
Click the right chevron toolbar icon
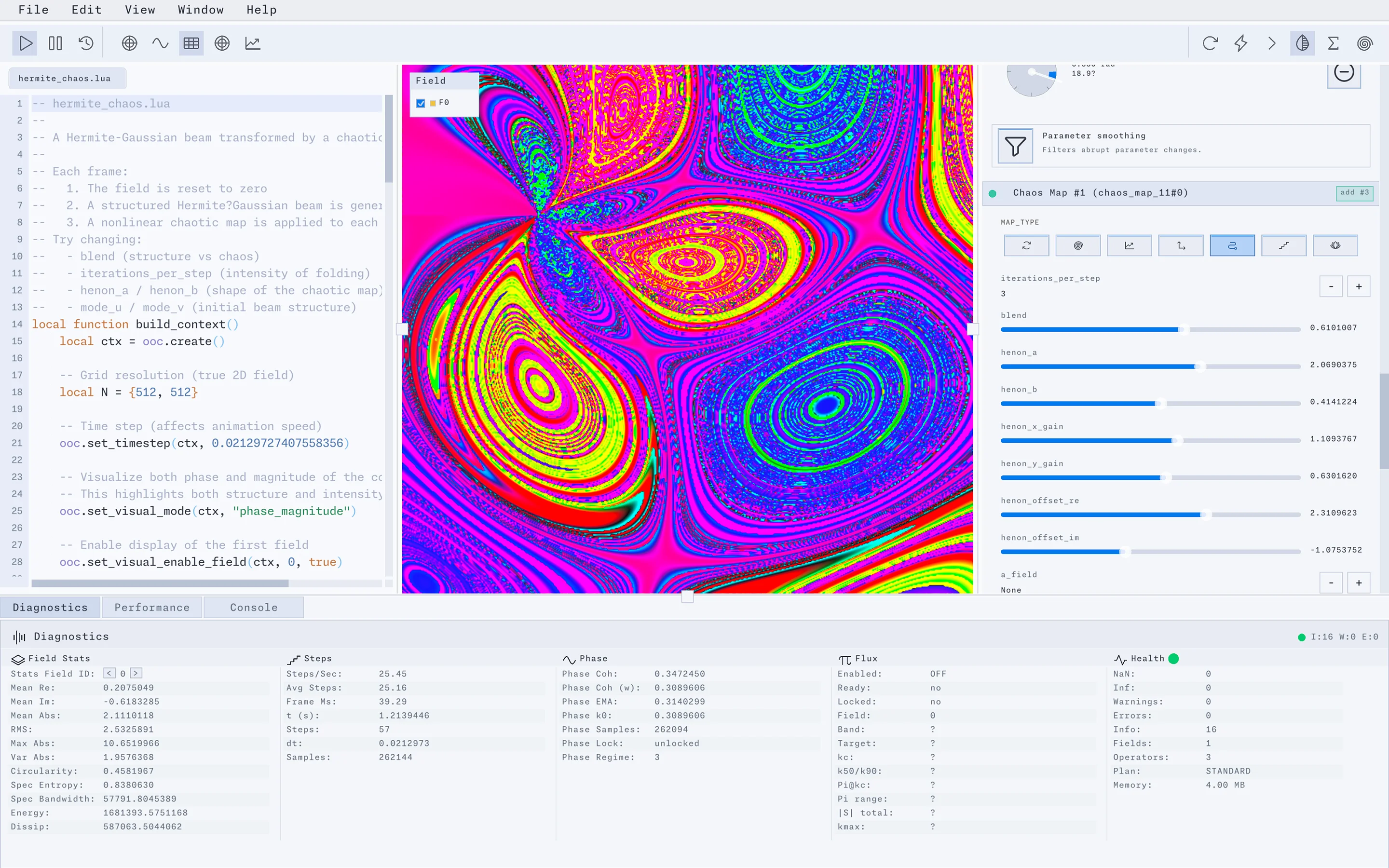pyautogui.click(x=1272, y=43)
